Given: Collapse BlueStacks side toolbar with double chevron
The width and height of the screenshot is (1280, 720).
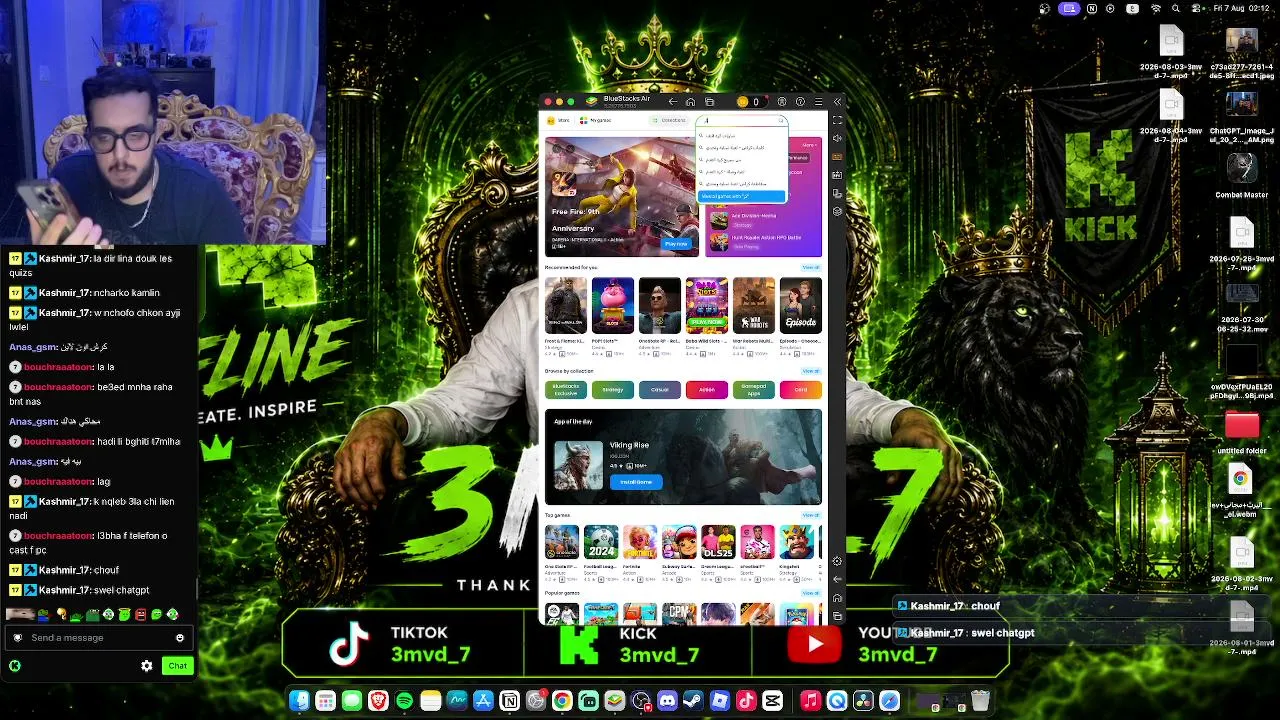Looking at the screenshot, I should tap(837, 101).
